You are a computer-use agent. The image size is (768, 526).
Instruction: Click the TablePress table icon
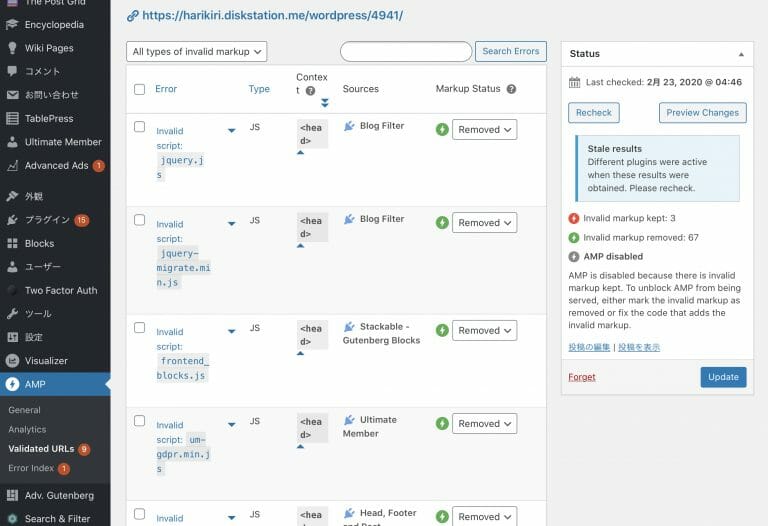12,118
